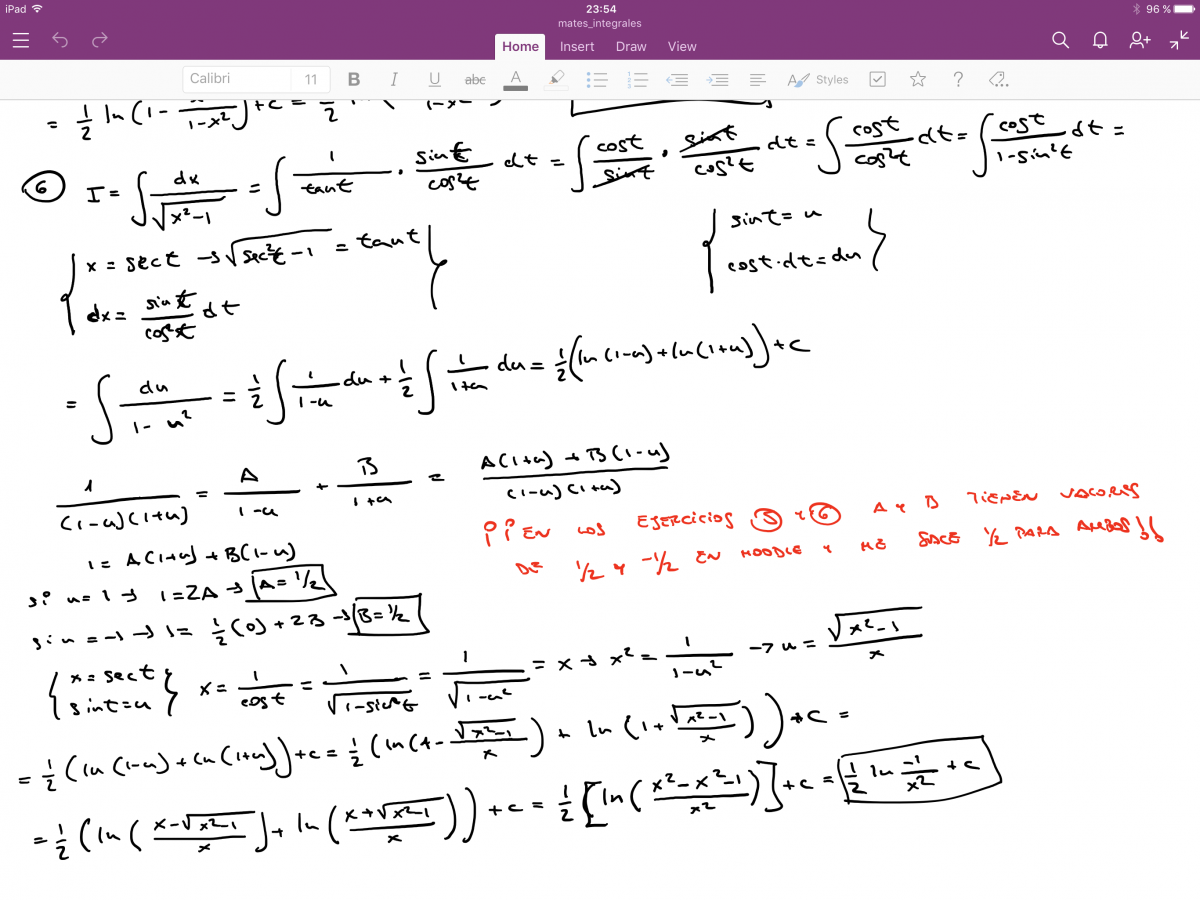Viewport: 1200px width, 900px height.
Task: Open the Styles gallery
Action: coord(818,80)
